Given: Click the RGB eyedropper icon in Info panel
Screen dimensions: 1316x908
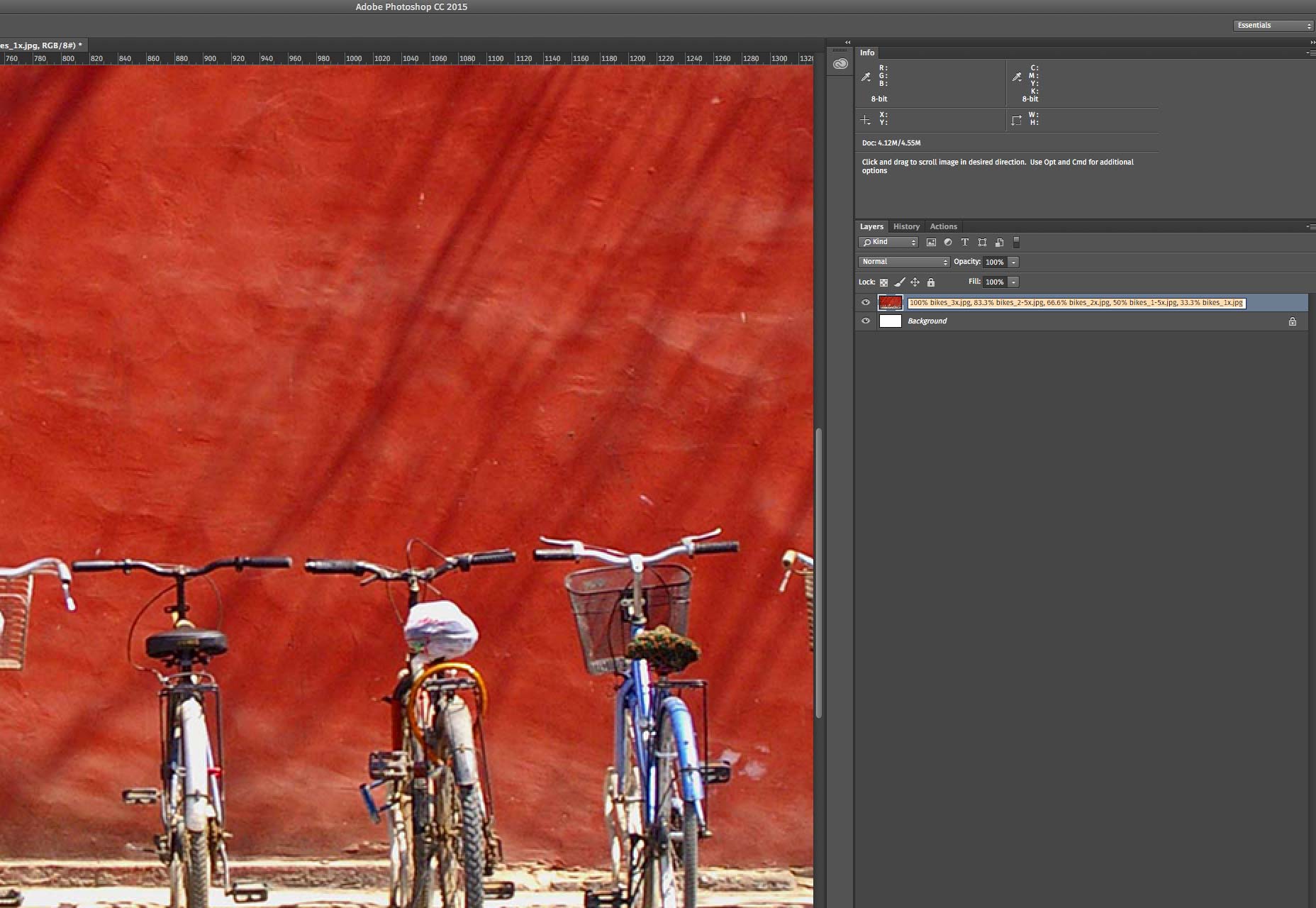Looking at the screenshot, I should (x=866, y=77).
